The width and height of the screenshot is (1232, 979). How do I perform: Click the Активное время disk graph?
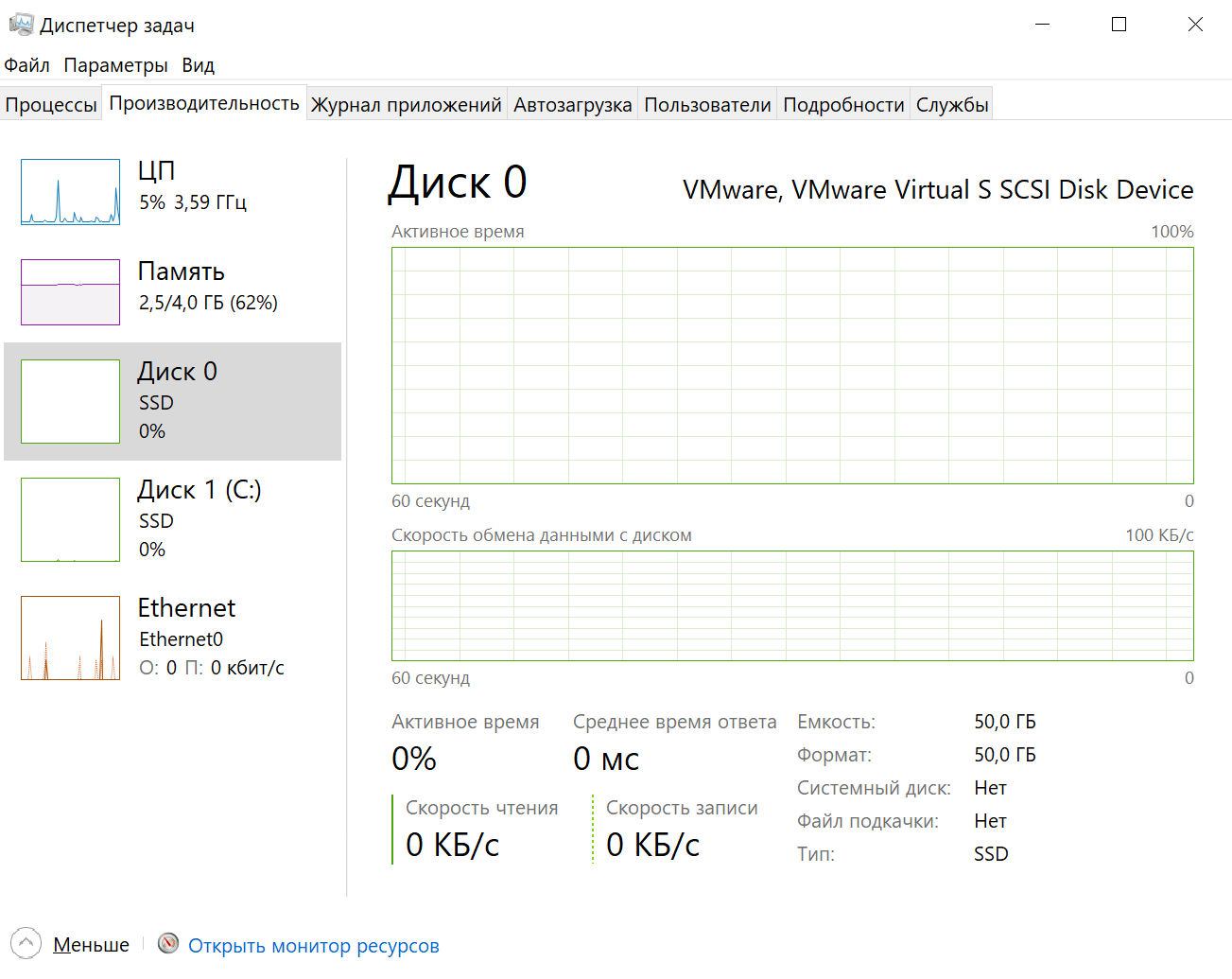(x=792, y=365)
